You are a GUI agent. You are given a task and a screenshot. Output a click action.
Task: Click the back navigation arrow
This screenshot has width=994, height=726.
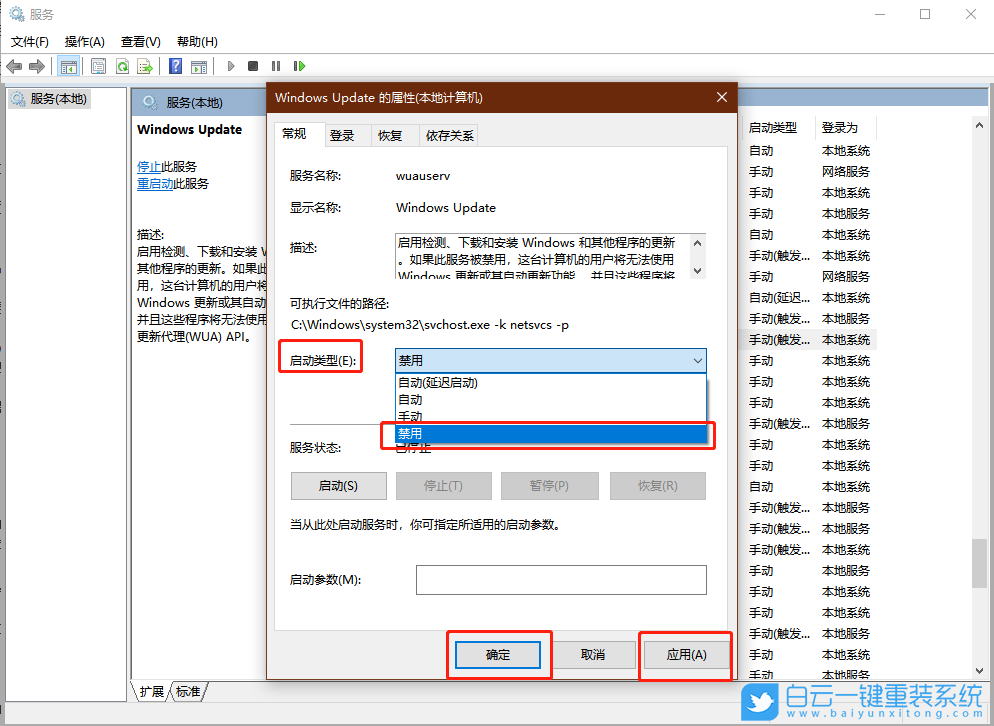point(13,66)
